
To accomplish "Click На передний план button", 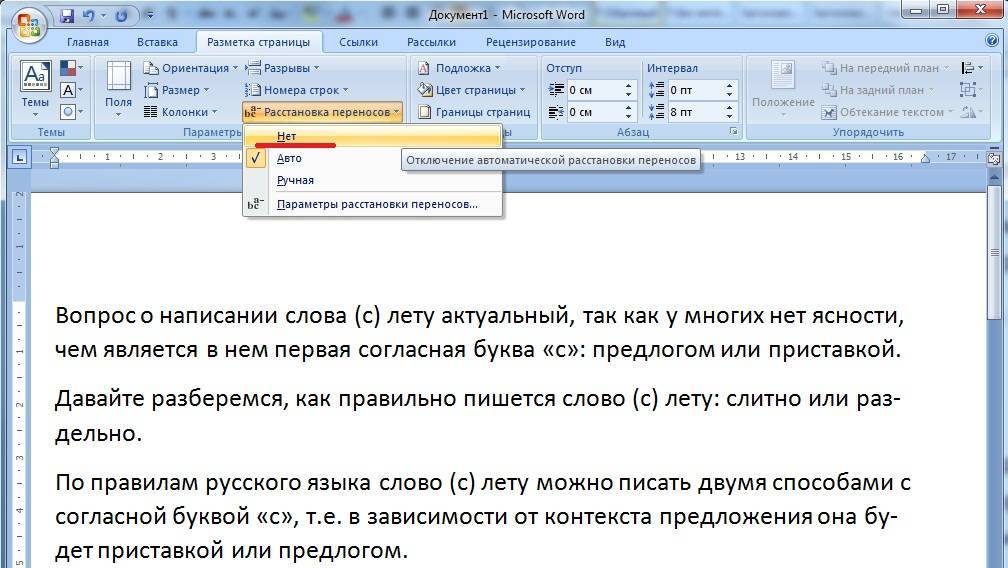I will coord(886,67).
